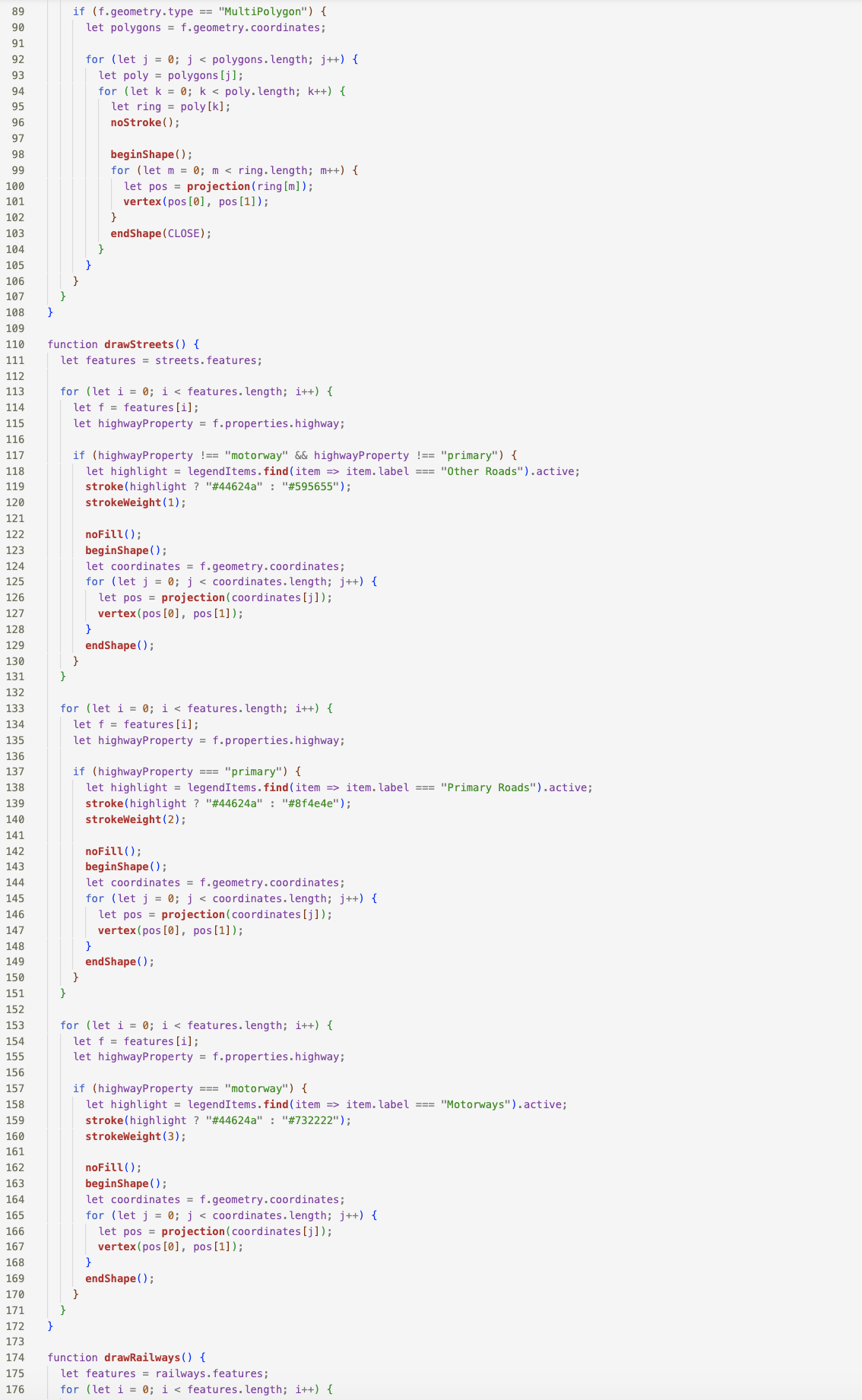Click the "motorway" string on line 117

(x=256, y=455)
